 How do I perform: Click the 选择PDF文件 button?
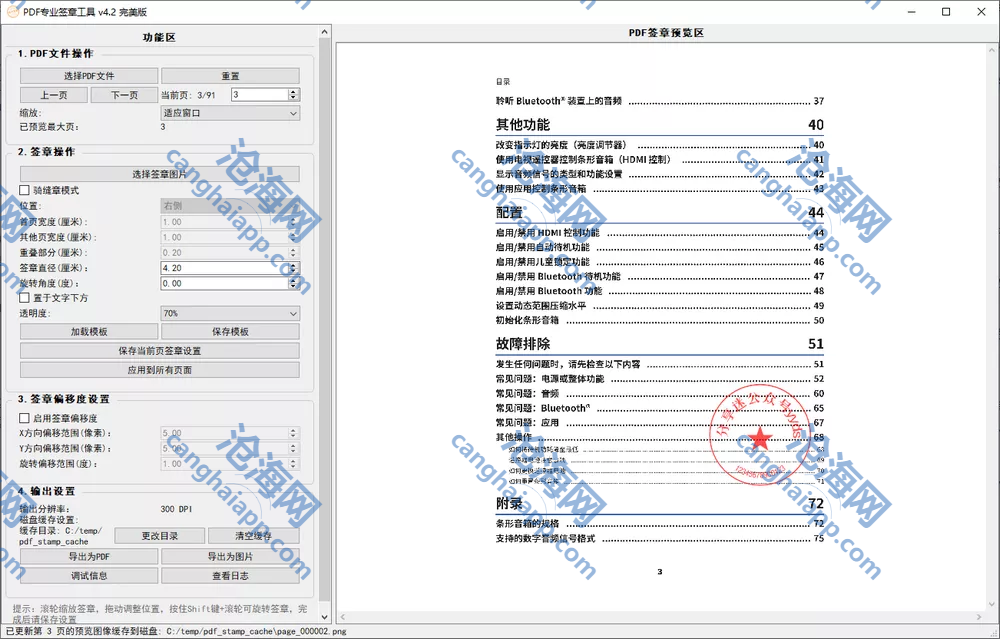89,76
